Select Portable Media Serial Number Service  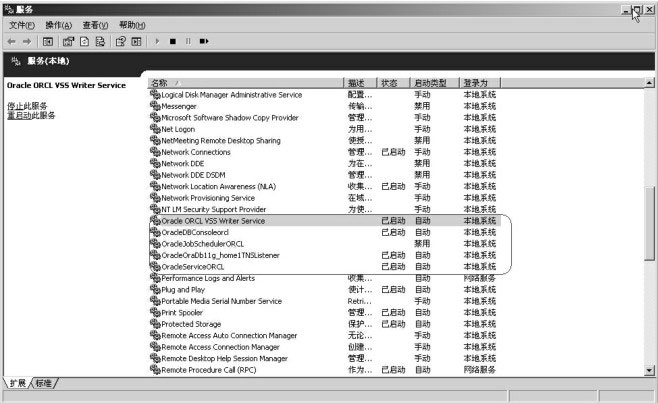(x=222, y=301)
